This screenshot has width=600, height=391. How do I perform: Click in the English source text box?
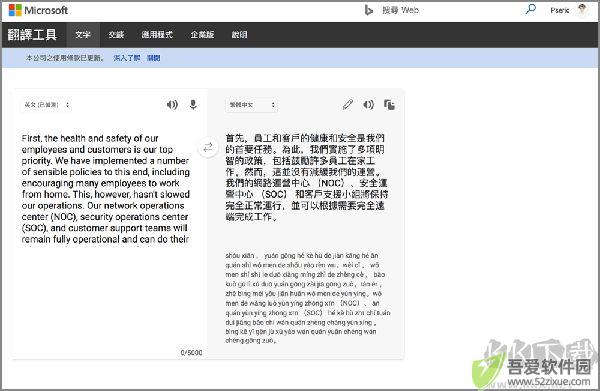pyautogui.click(x=106, y=188)
